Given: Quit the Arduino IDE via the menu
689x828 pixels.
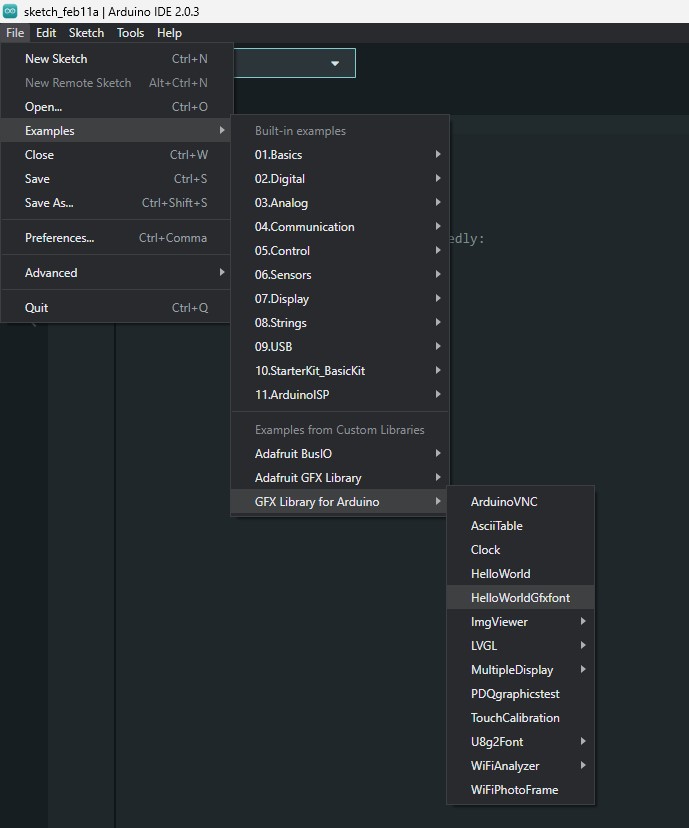Looking at the screenshot, I should coord(116,307).
